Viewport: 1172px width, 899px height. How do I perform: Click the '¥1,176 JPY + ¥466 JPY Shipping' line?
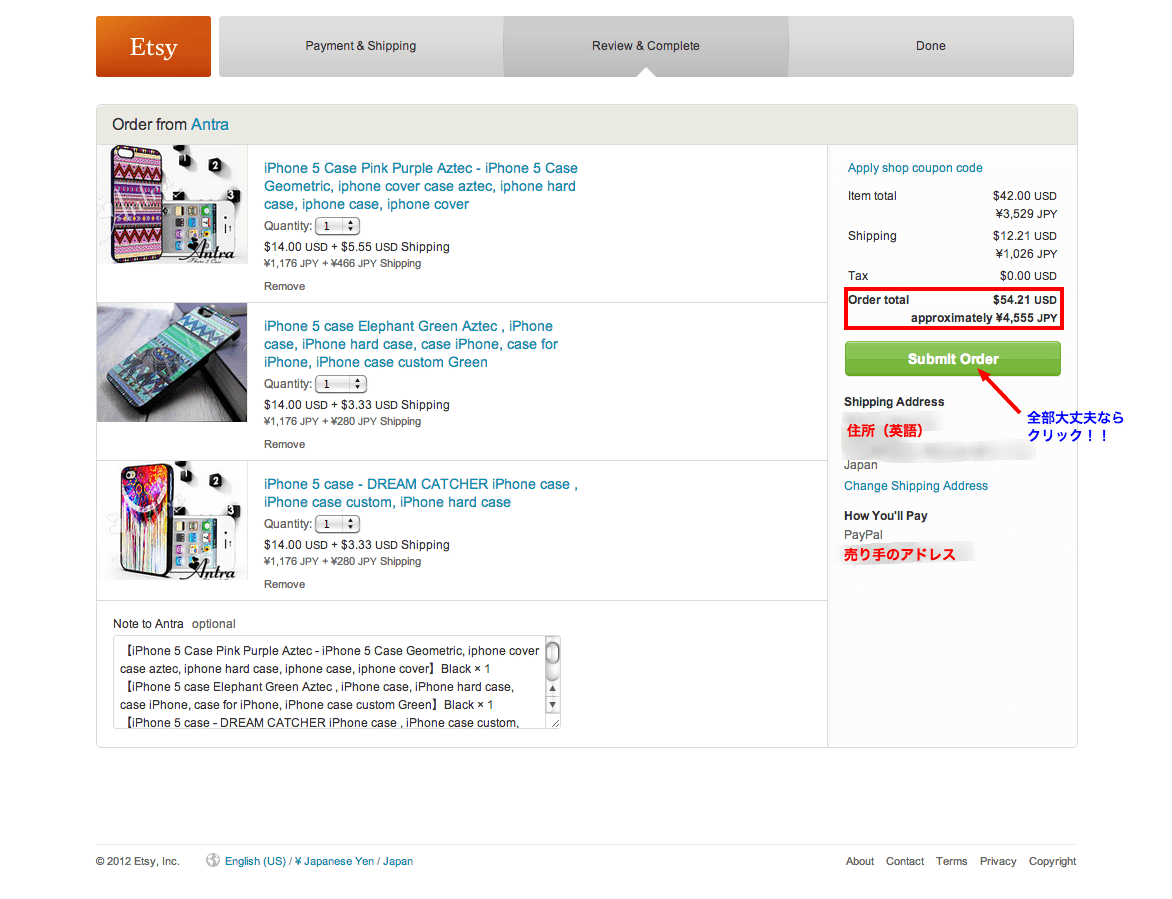point(342,264)
